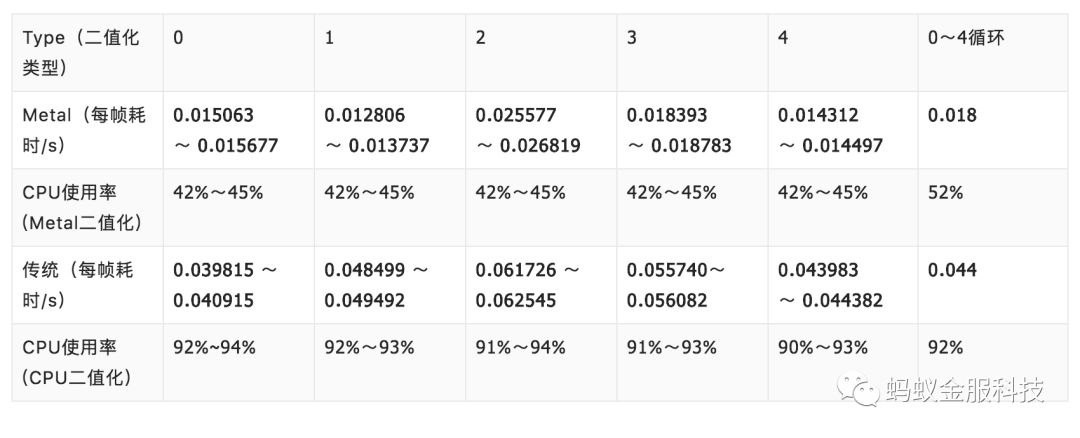This screenshot has height=438, width=1080.
Task: Select the cell showing 0.012806～0.013737
Action: (x=377, y=130)
